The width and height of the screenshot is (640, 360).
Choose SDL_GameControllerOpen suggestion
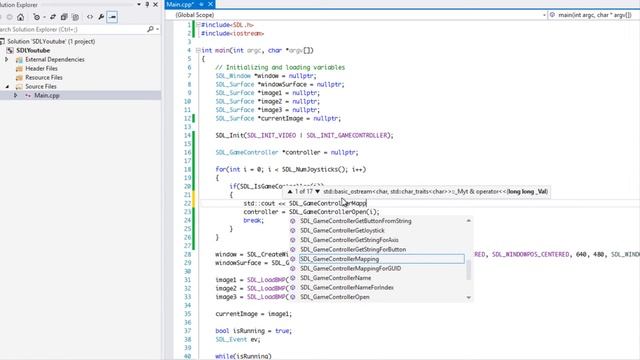[x=335, y=297]
